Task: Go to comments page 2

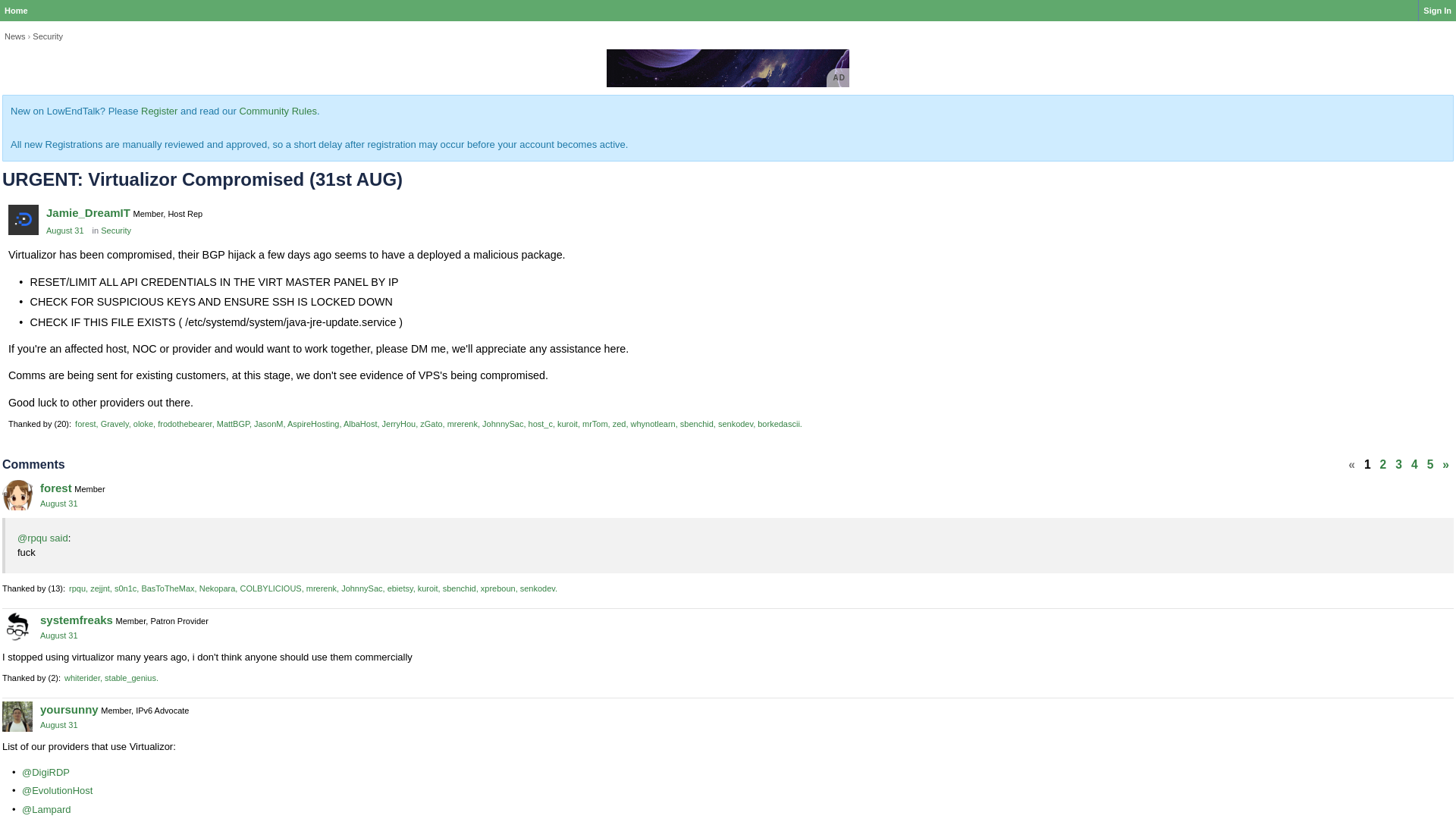Action: (x=1383, y=465)
